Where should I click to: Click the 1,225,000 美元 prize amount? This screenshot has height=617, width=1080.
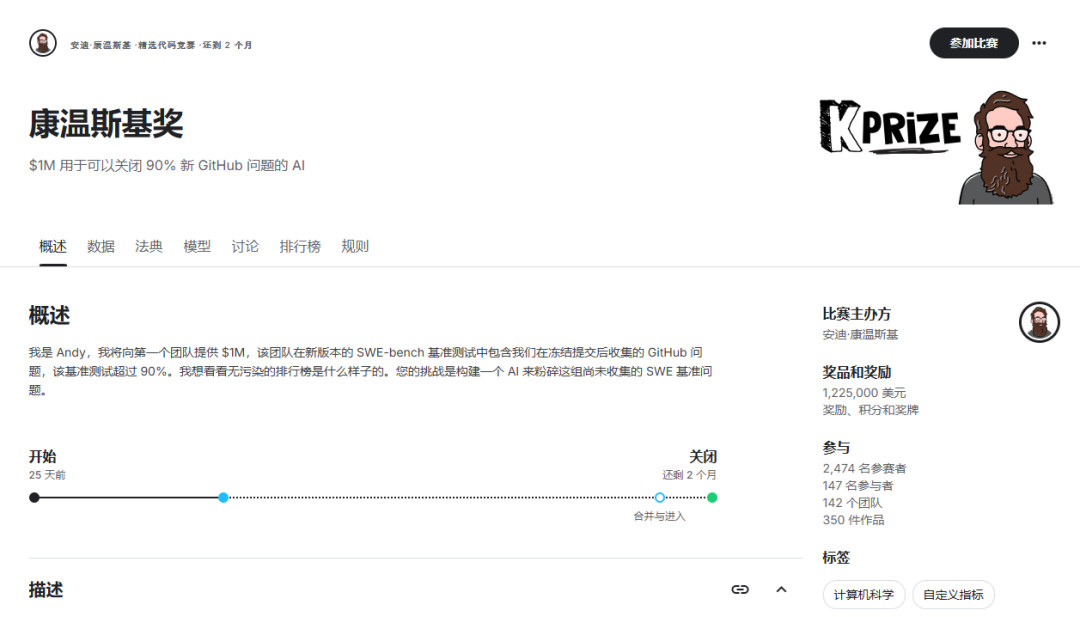(x=864, y=393)
